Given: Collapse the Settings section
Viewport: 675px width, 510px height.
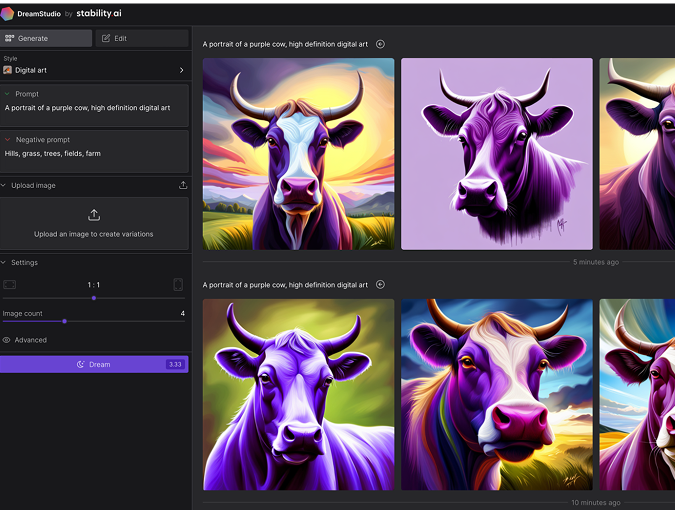Looking at the screenshot, I should tap(4, 262).
